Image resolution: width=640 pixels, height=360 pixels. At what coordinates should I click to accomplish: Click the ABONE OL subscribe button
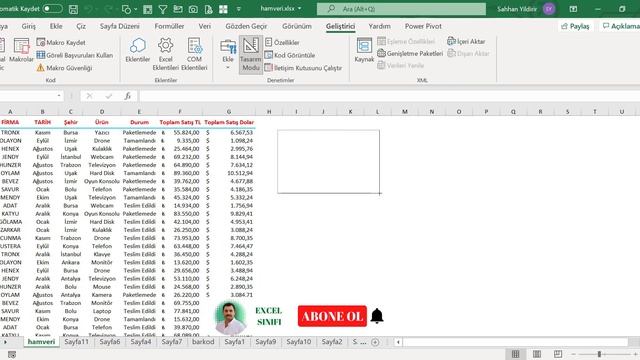tap(332, 316)
